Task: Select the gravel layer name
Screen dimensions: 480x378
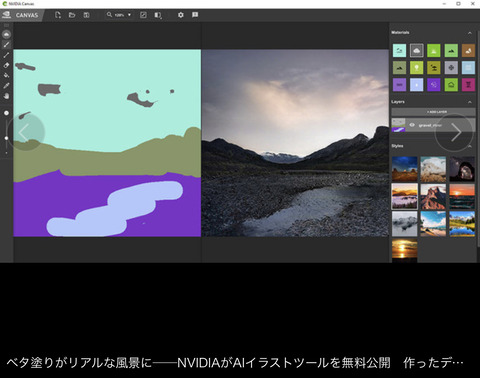Action: (x=430, y=125)
